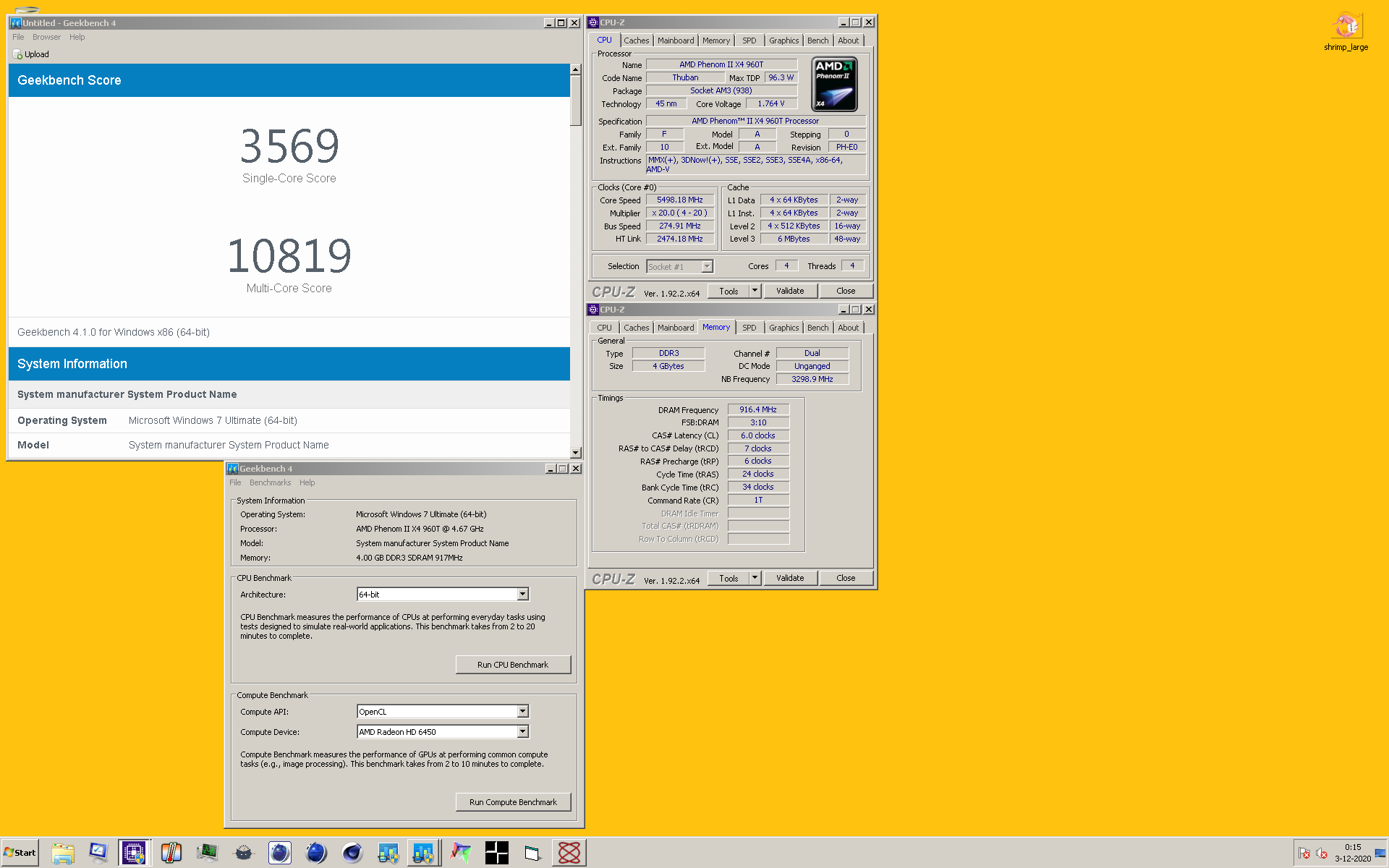Switch to Caches tab in top CPU-Z window

(636, 41)
